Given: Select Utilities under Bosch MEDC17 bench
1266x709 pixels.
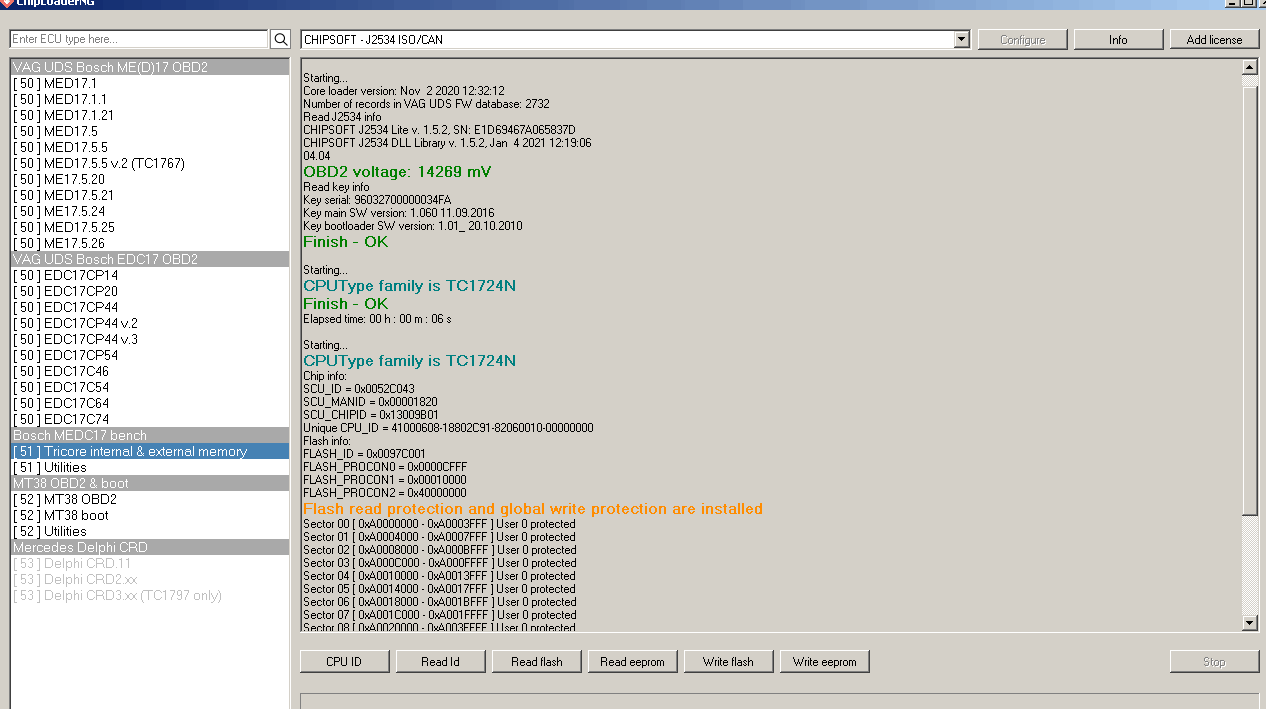Looking at the screenshot, I should [x=65, y=467].
